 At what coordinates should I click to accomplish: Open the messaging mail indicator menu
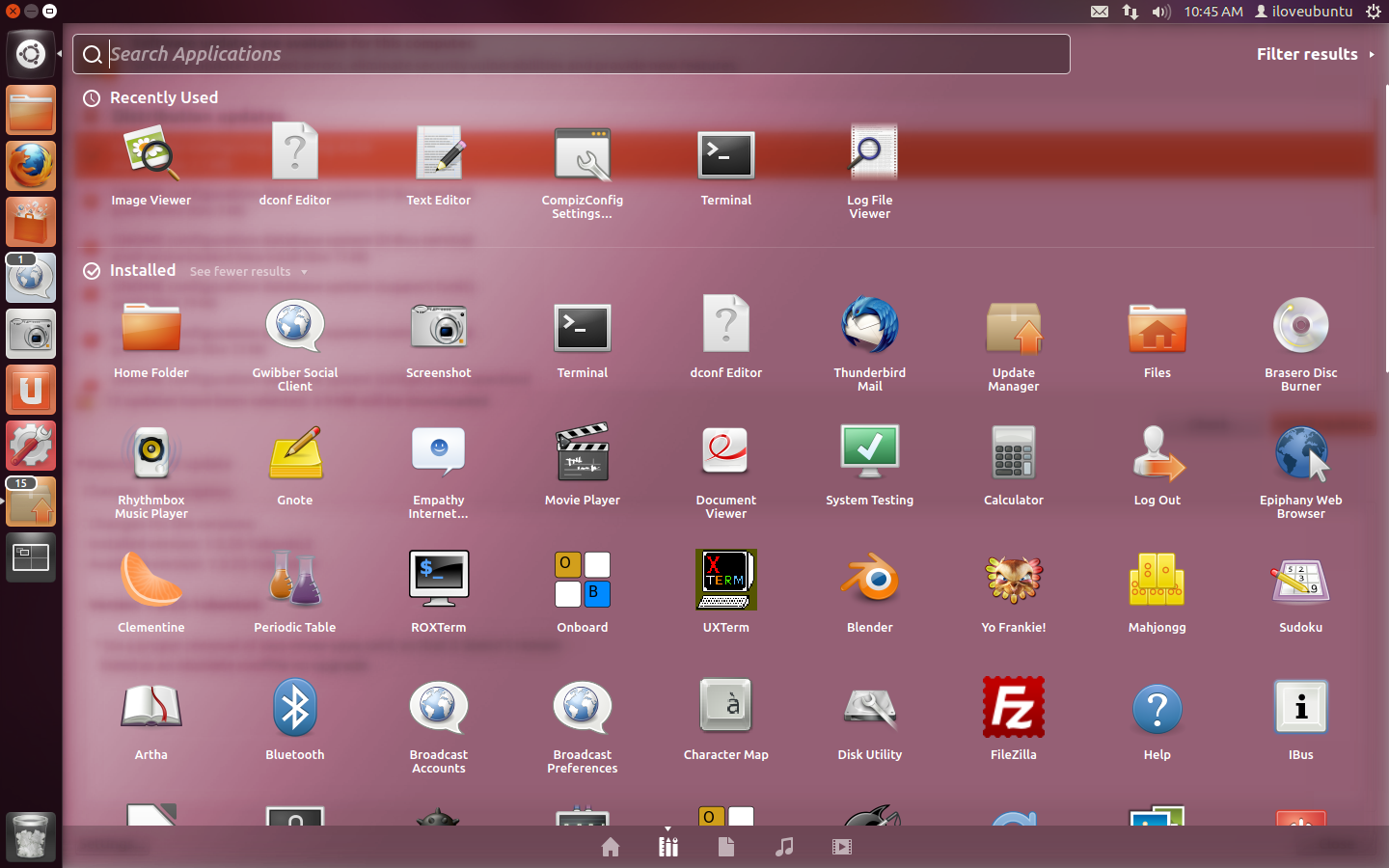1100,12
